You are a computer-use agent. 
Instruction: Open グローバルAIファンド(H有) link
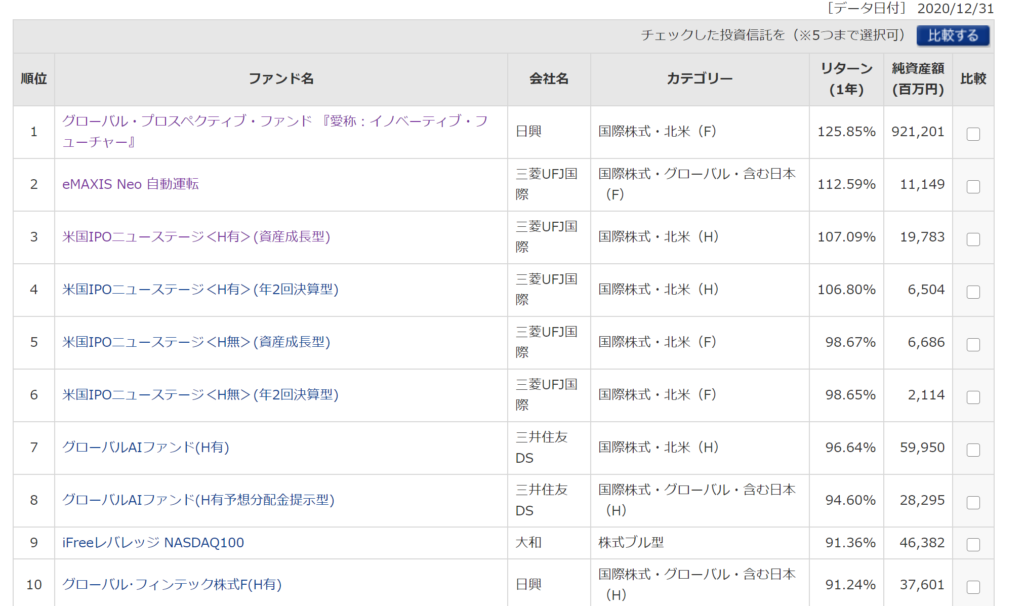point(145,447)
